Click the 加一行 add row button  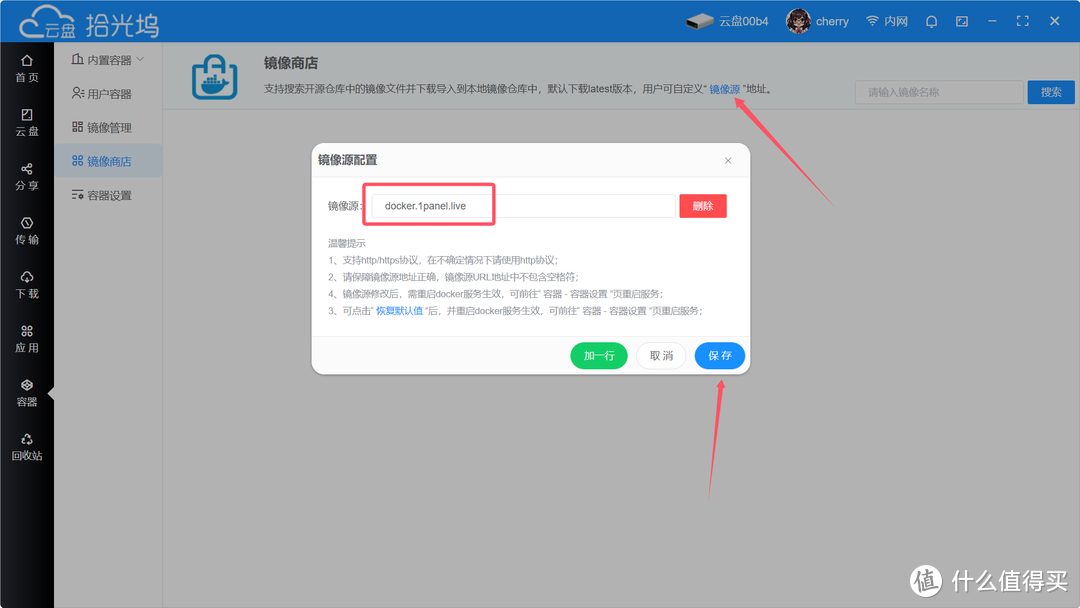598,355
